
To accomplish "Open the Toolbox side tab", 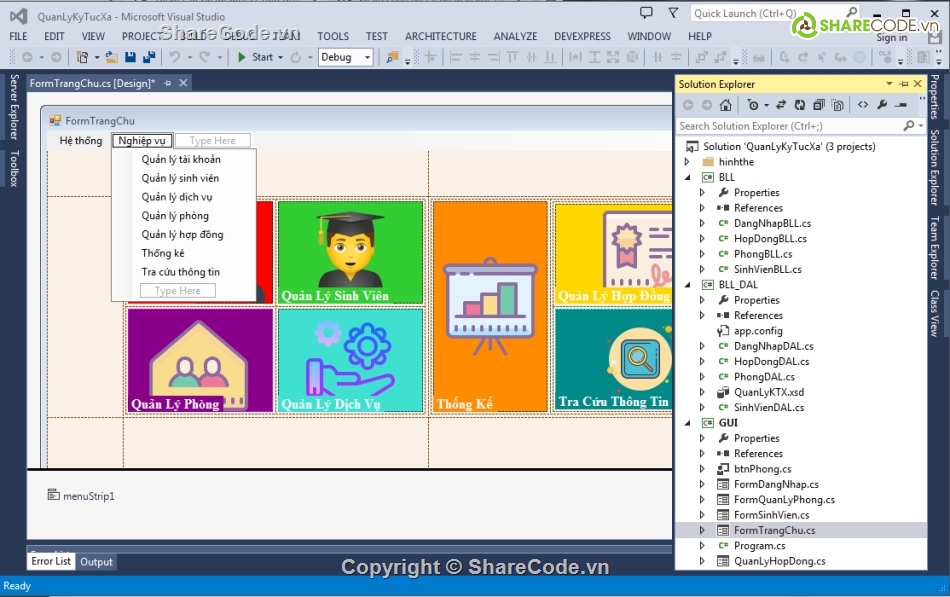I will [x=14, y=168].
